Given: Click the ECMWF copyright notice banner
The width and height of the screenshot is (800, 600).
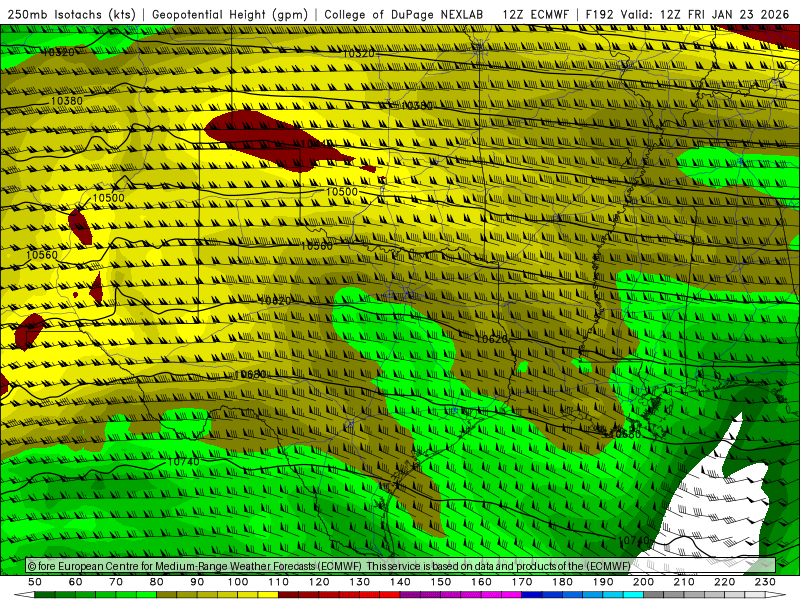Looking at the screenshot, I should pos(401,566).
